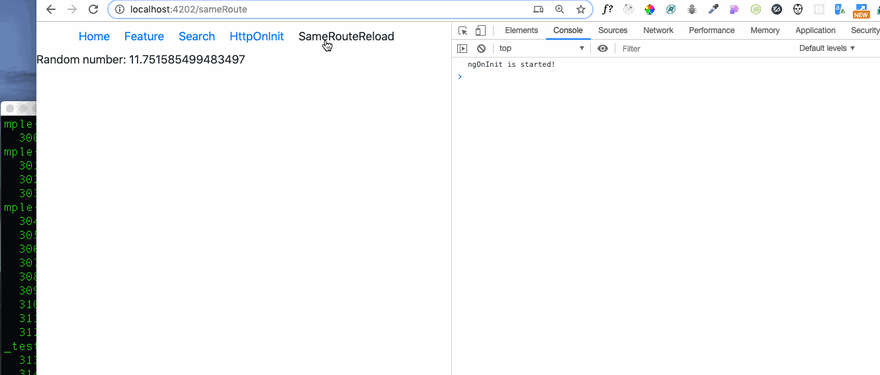The image size is (880, 375).
Task: Clear the console
Action: click(x=481, y=49)
